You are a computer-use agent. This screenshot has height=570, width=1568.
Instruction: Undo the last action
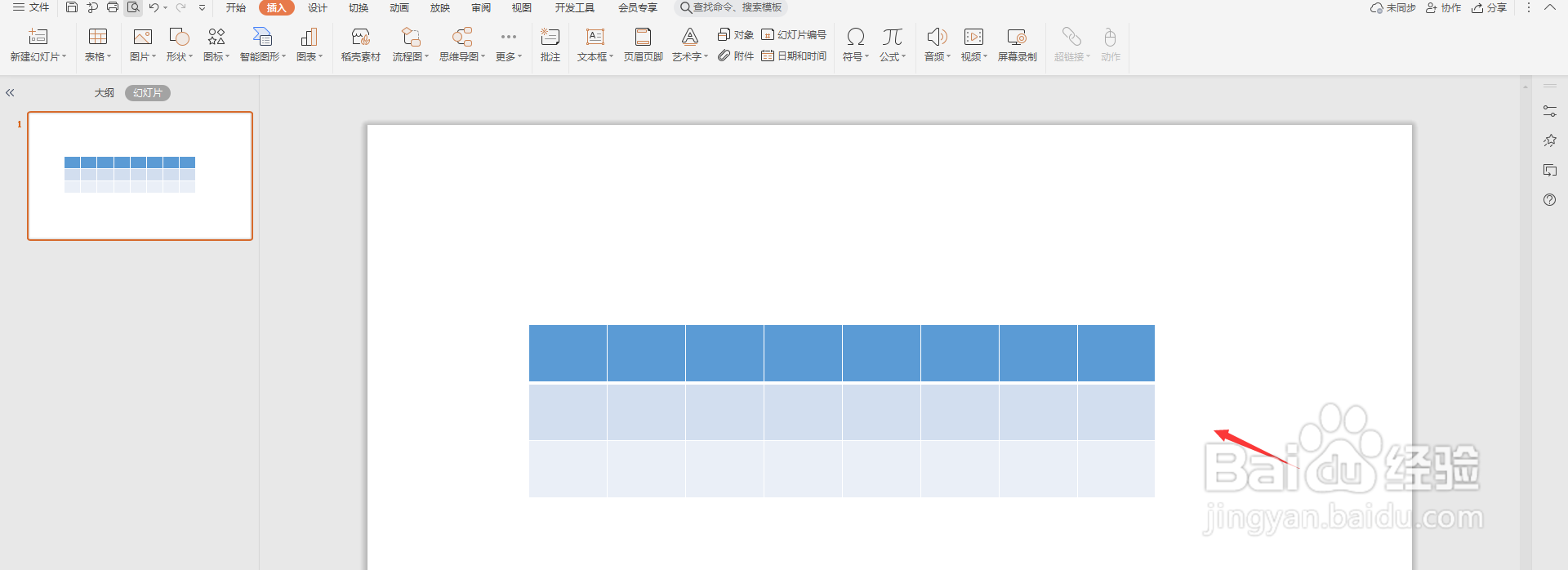[154, 7]
